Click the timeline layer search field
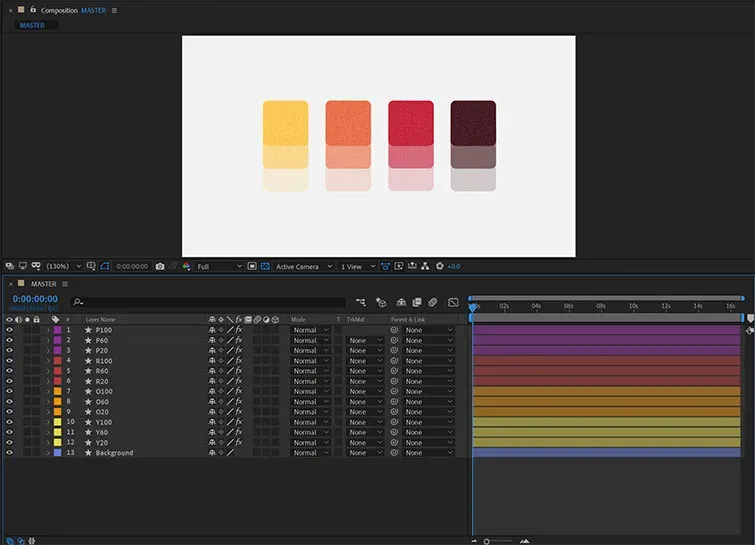 (x=208, y=302)
